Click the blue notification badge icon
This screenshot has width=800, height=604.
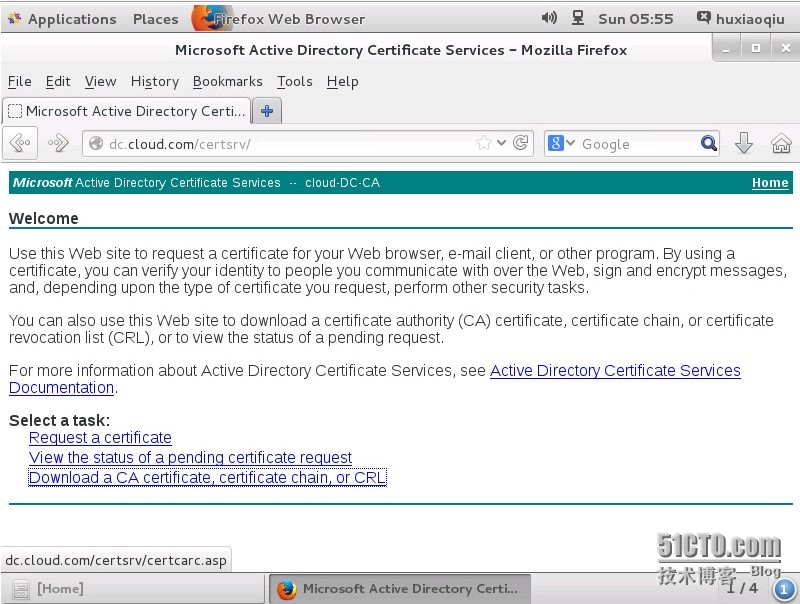click(x=784, y=589)
